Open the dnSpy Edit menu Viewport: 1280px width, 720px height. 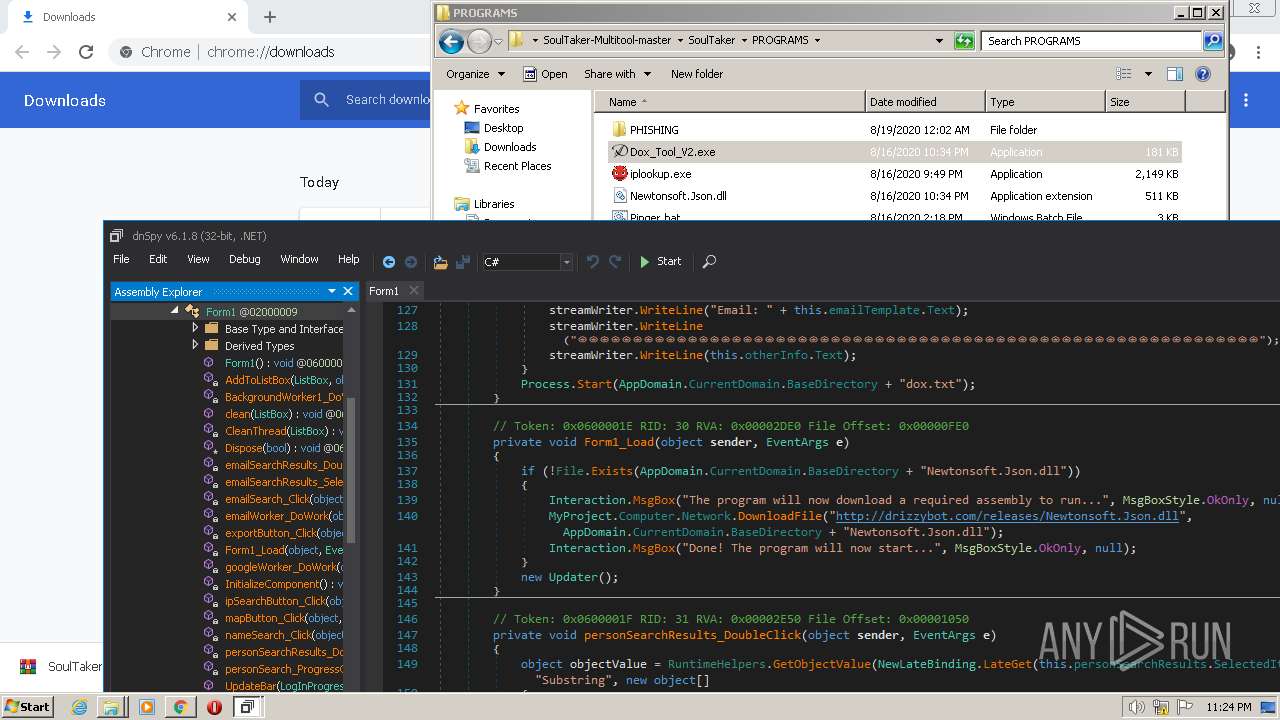click(158, 259)
